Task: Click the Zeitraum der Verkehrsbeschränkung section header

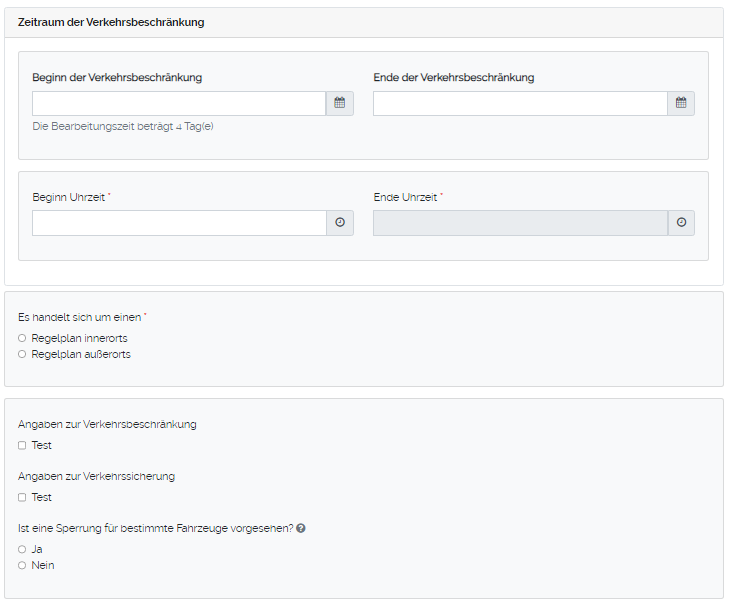Action: [111, 22]
